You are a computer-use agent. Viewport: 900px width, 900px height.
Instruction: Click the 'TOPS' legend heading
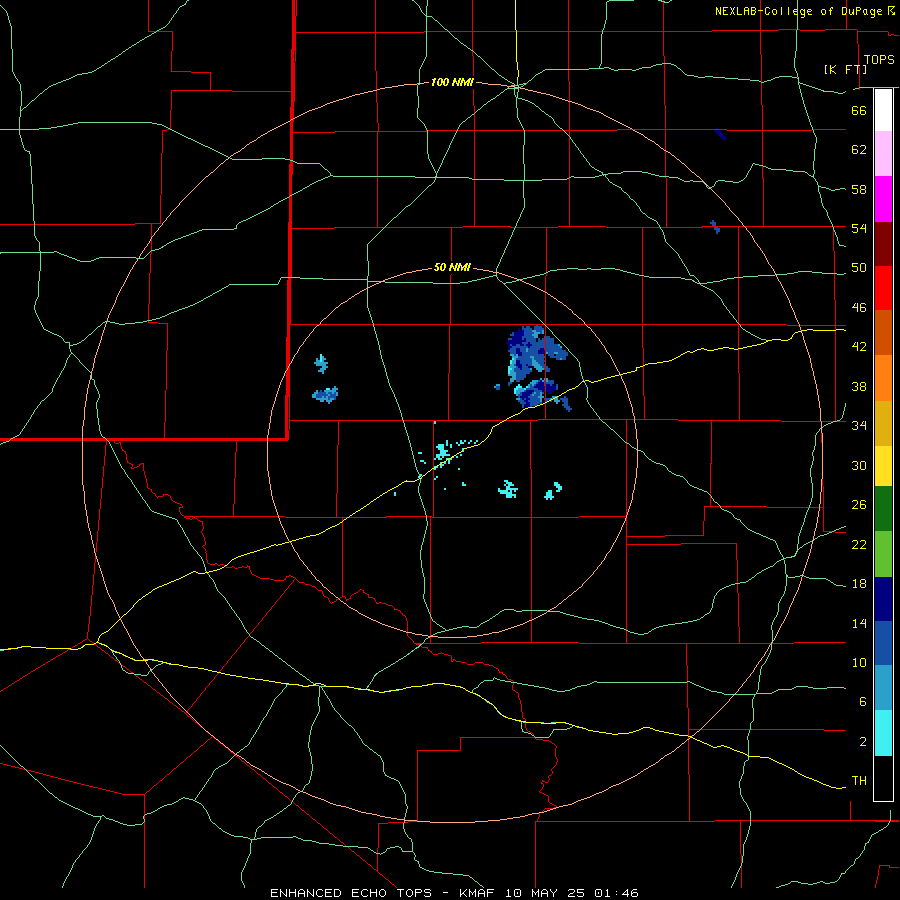879,60
